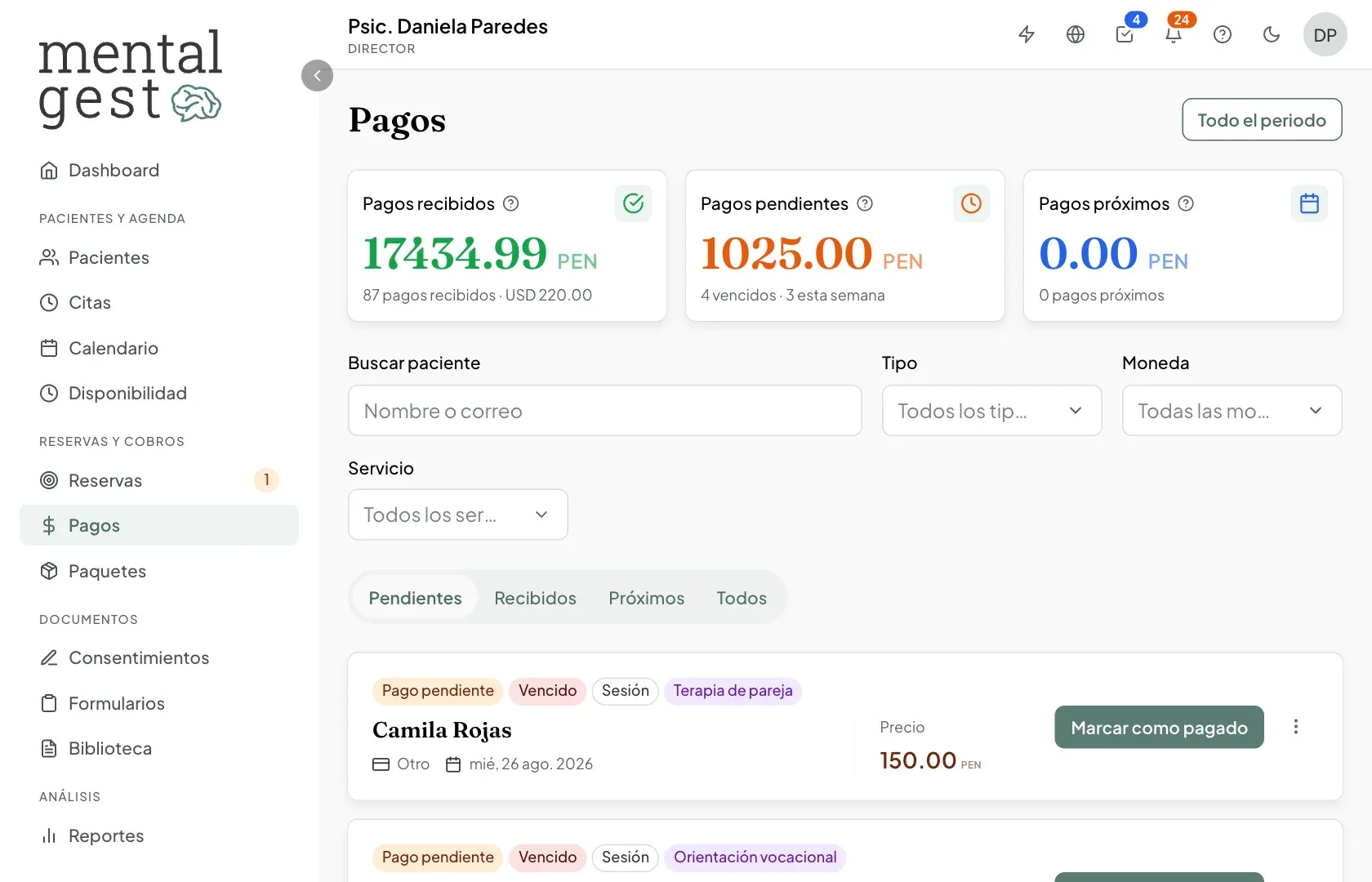
Task: Expand the Tipo dropdown
Action: tap(991, 411)
